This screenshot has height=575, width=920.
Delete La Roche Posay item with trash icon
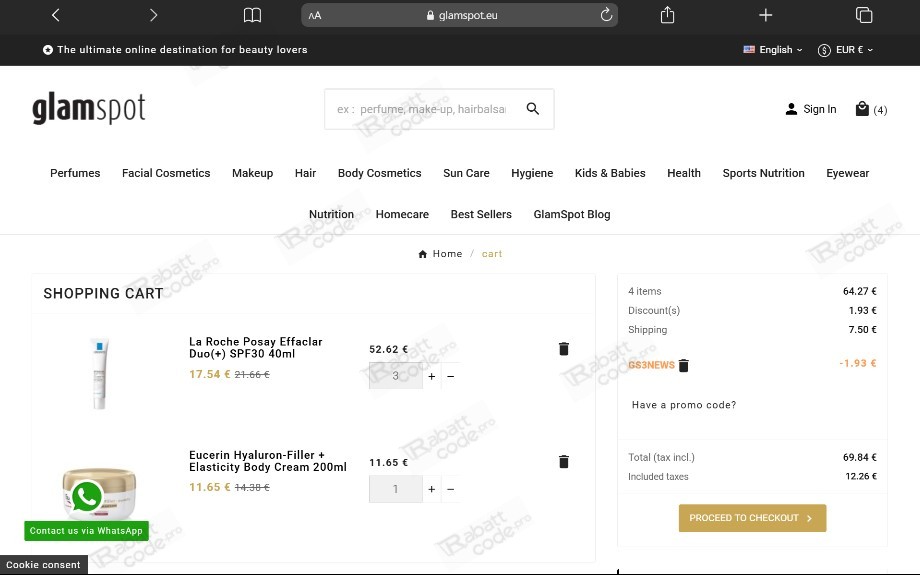coord(564,349)
